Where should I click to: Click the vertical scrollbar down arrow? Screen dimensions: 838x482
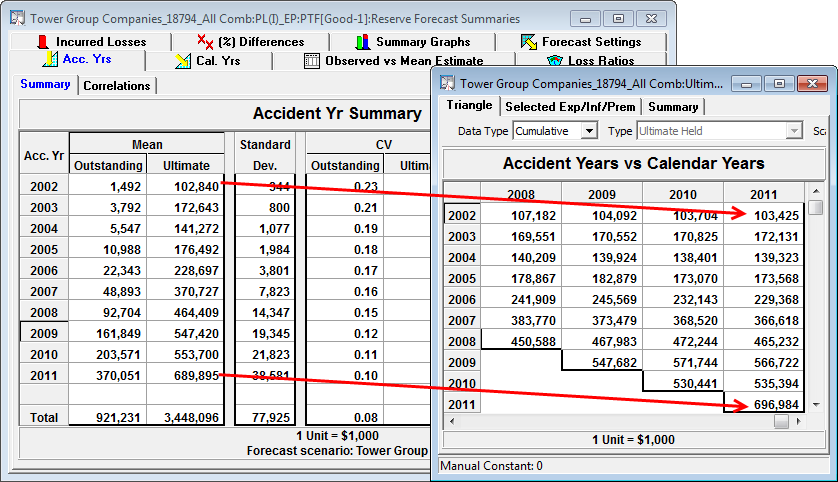click(x=817, y=404)
